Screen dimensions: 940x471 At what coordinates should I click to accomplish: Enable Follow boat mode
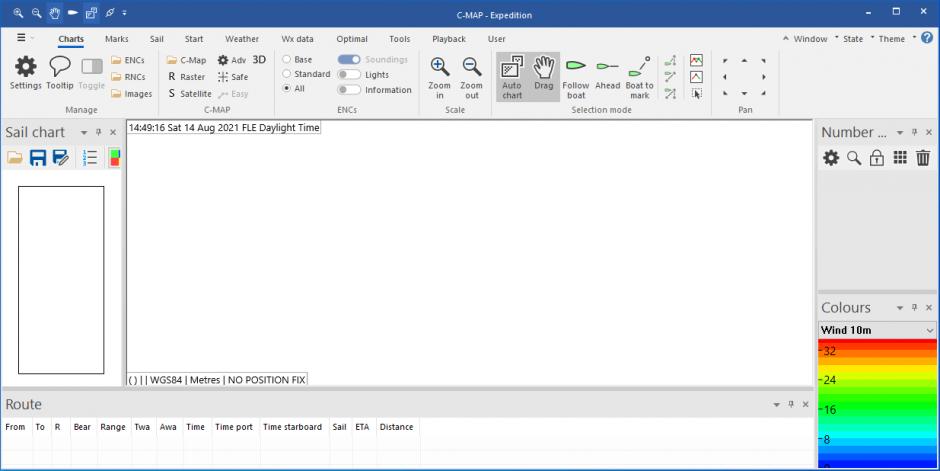pyautogui.click(x=576, y=77)
